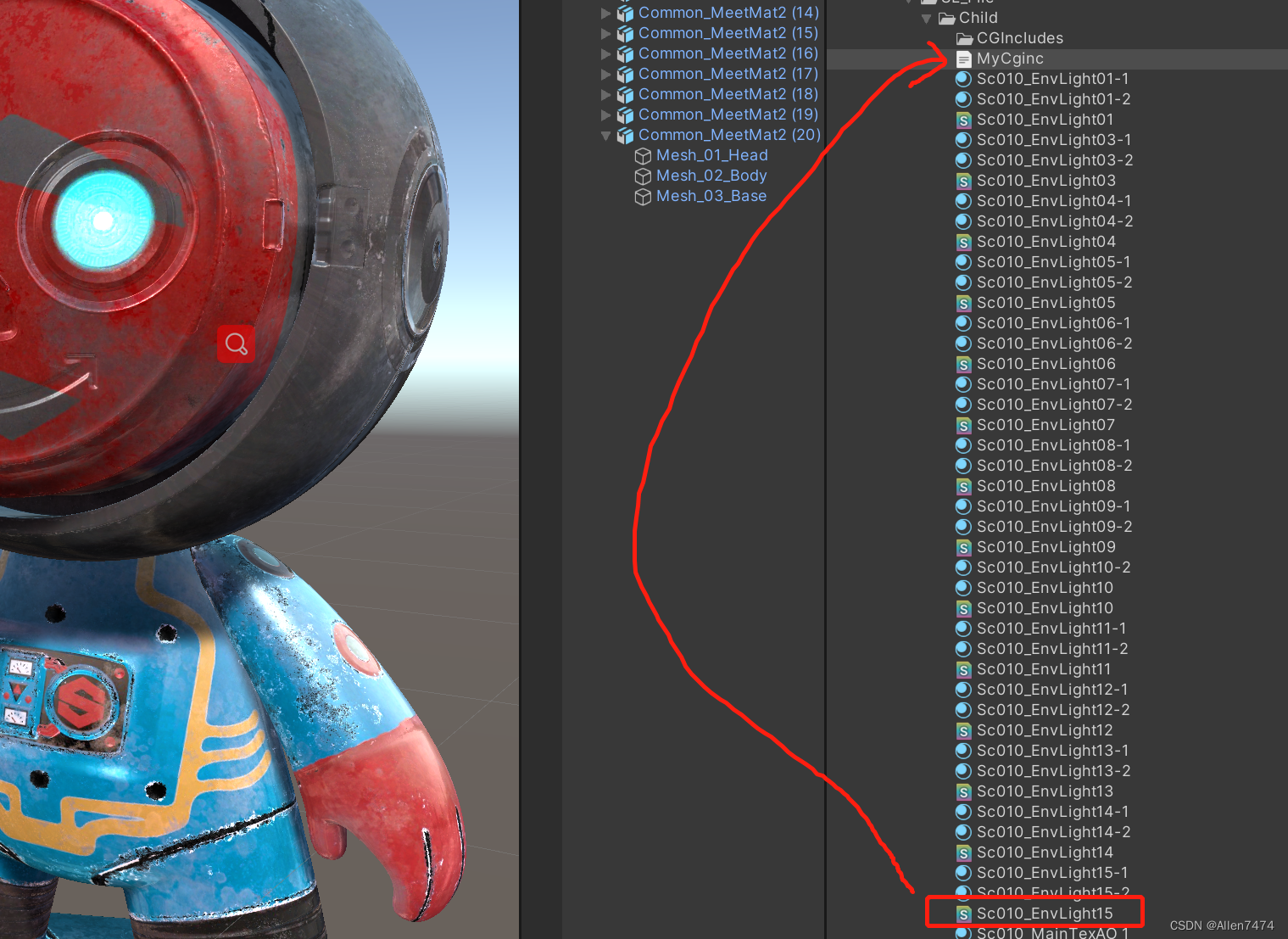
Task: Select Sc010_EnvLight09 shader
Action: click(1046, 547)
